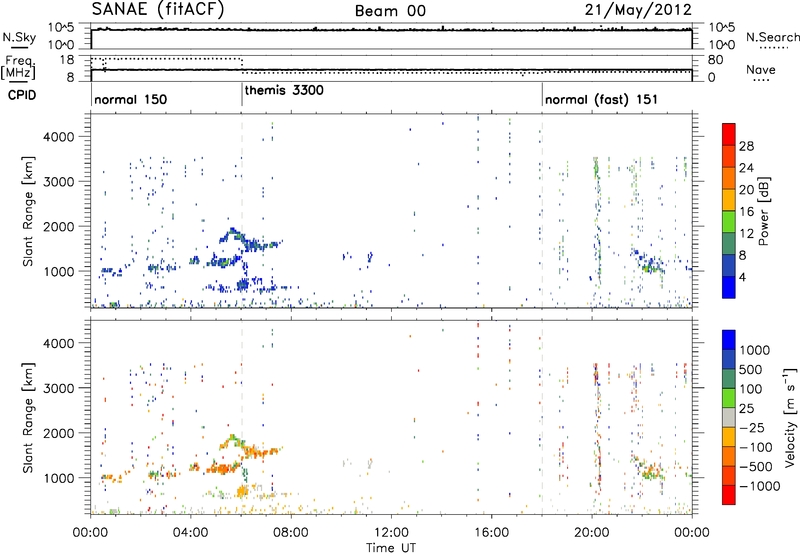Click the "Slant Range [km]" label of power panel
The width and height of the screenshot is (800, 554).
[28, 211]
